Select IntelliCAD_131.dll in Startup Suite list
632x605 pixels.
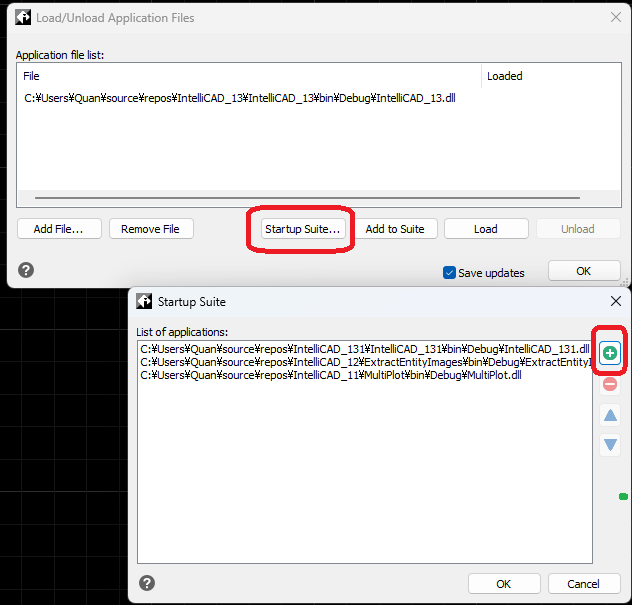click(x=365, y=349)
